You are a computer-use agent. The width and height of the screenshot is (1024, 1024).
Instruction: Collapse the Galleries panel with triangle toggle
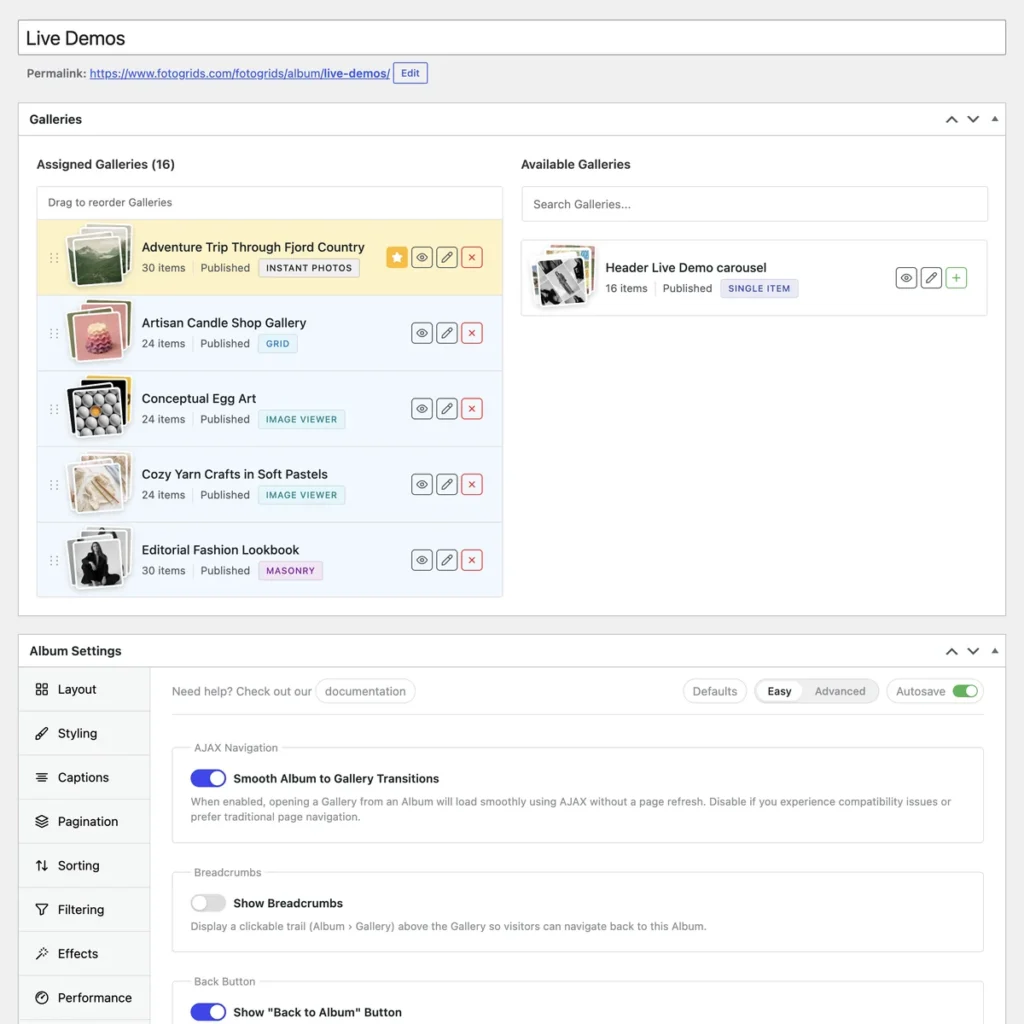(995, 119)
